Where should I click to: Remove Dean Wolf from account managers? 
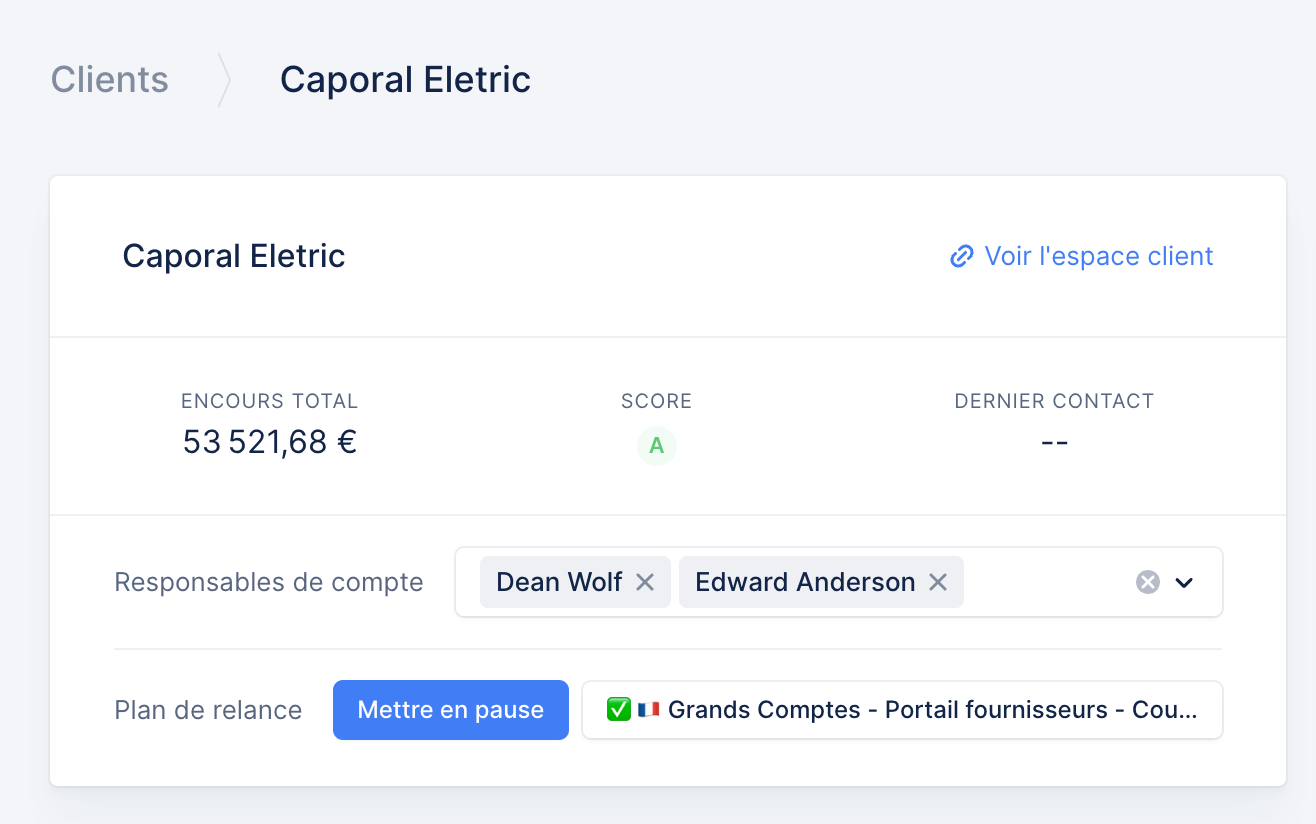645,582
